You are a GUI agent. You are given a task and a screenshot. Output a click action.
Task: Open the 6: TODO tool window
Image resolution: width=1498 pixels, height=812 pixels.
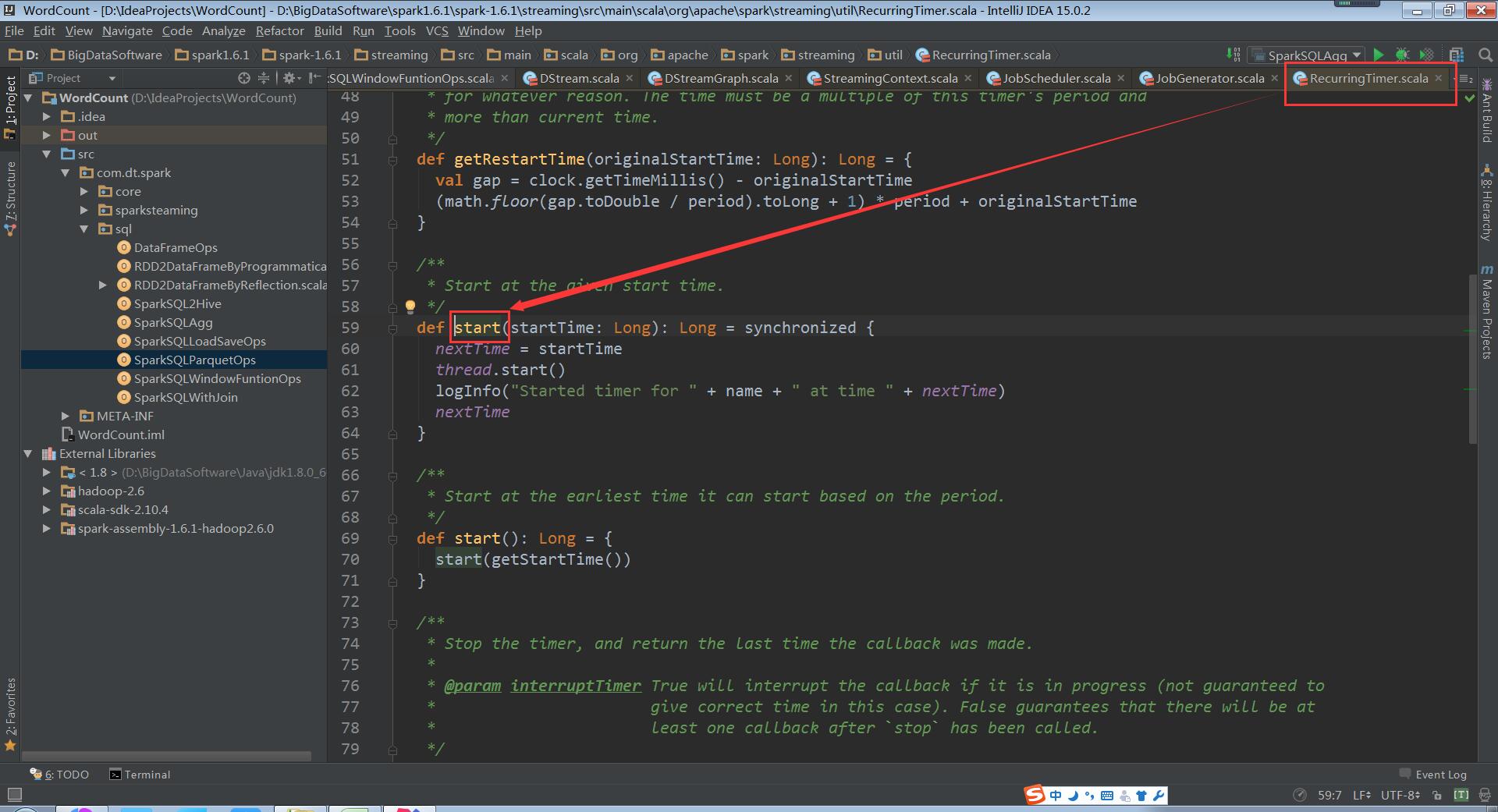coord(59,775)
